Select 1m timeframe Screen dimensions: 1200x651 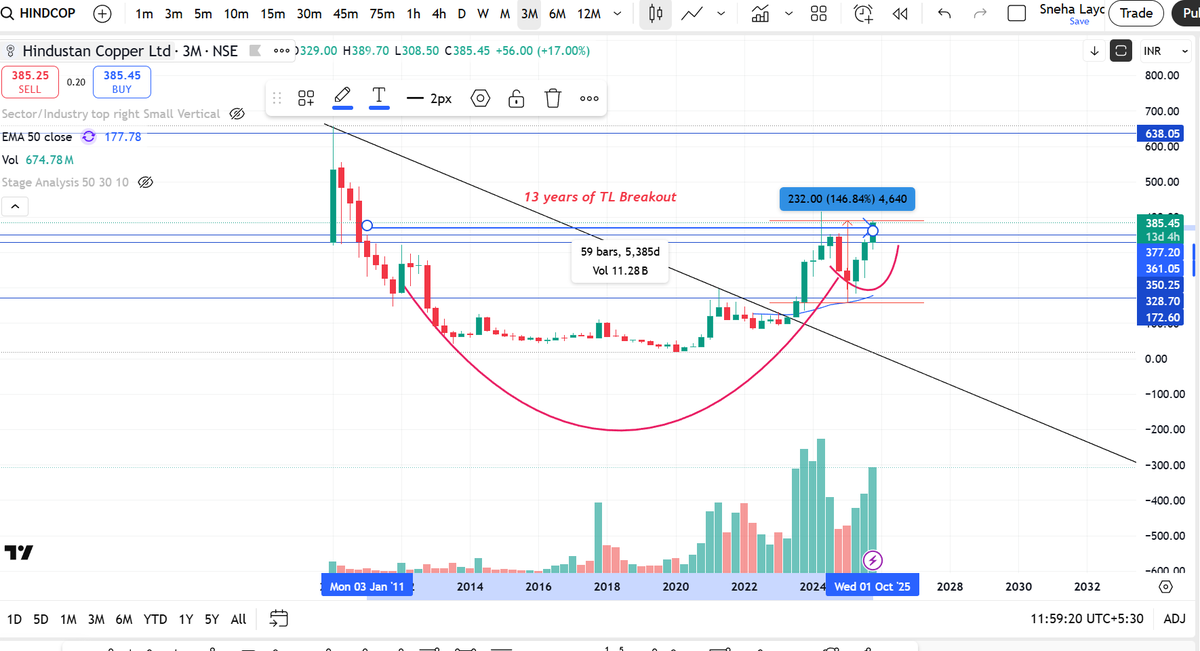144,14
